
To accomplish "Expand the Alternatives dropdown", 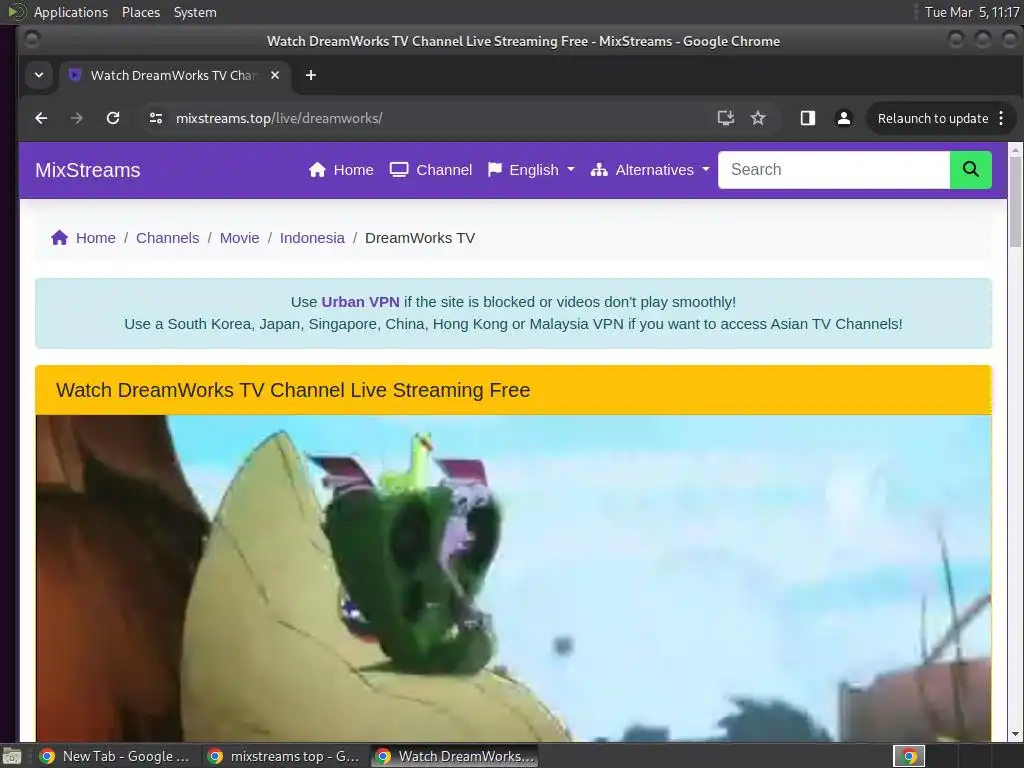I will pyautogui.click(x=650, y=170).
